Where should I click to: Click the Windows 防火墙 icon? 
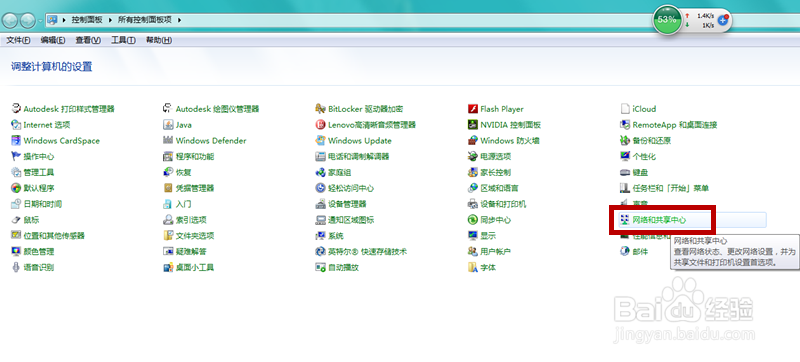[472, 140]
